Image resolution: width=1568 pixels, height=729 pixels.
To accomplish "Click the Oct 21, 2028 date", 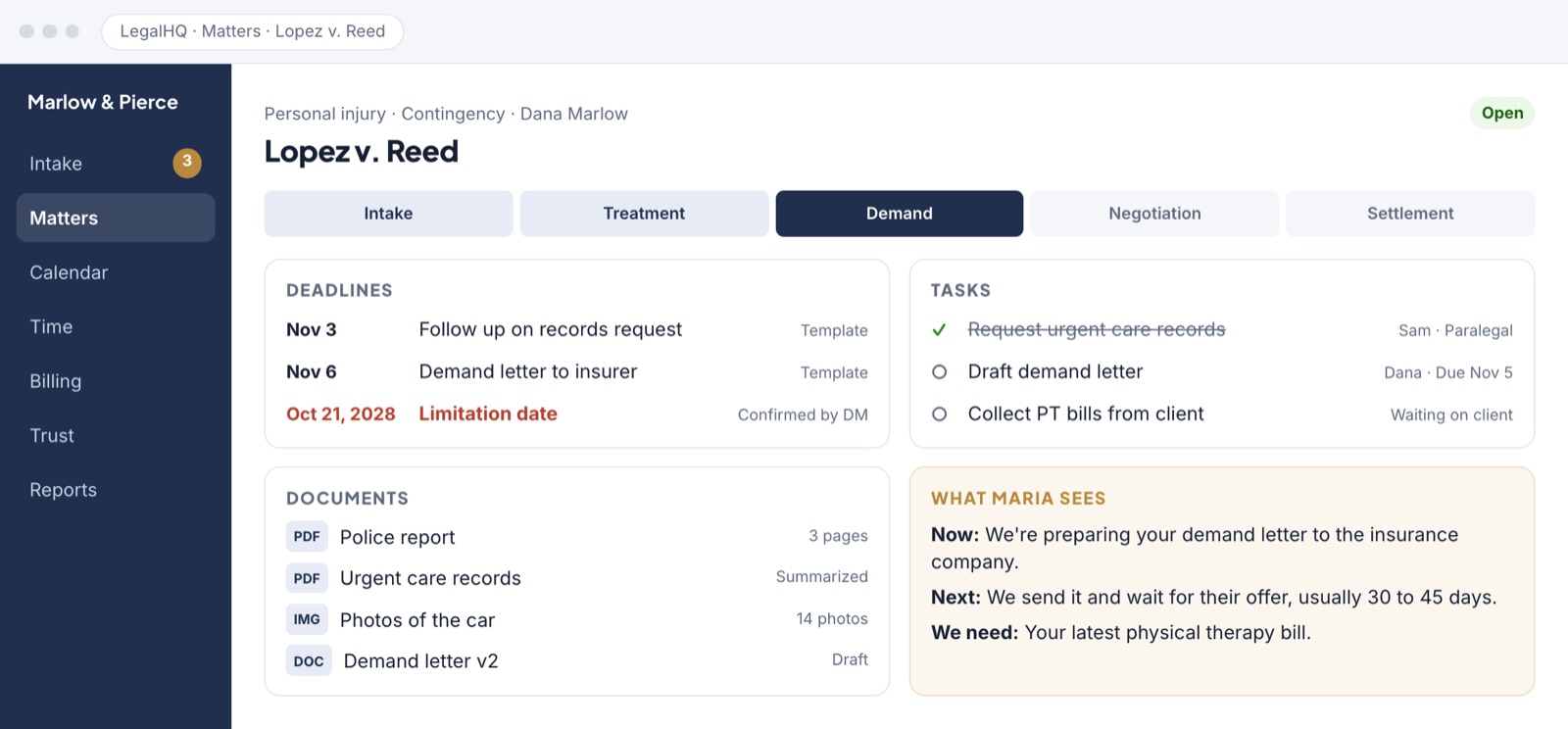I will (341, 414).
